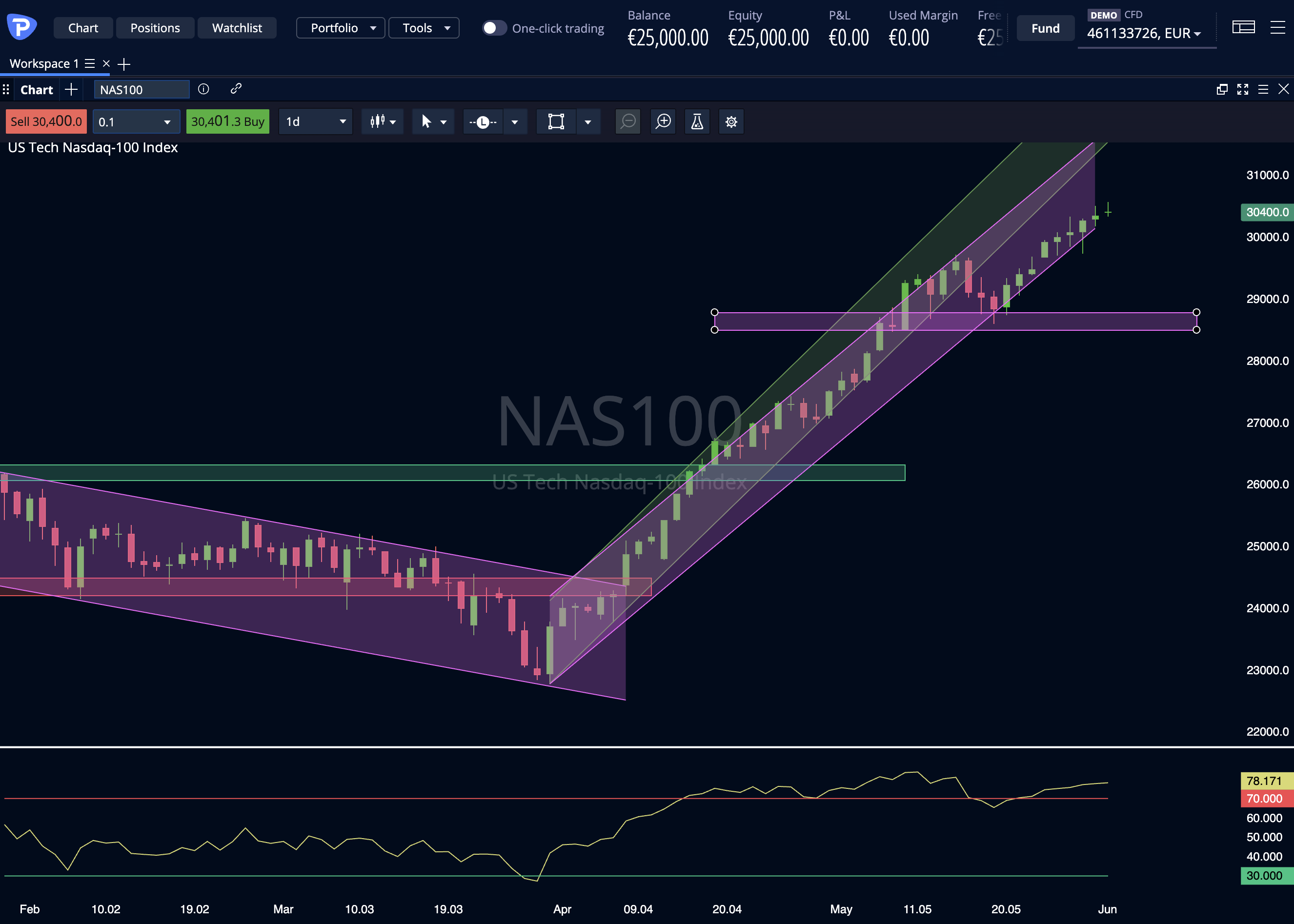Open Workspace 1 options menu icon
Viewport: 1294px width, 924px height.
tap(89, 64)
